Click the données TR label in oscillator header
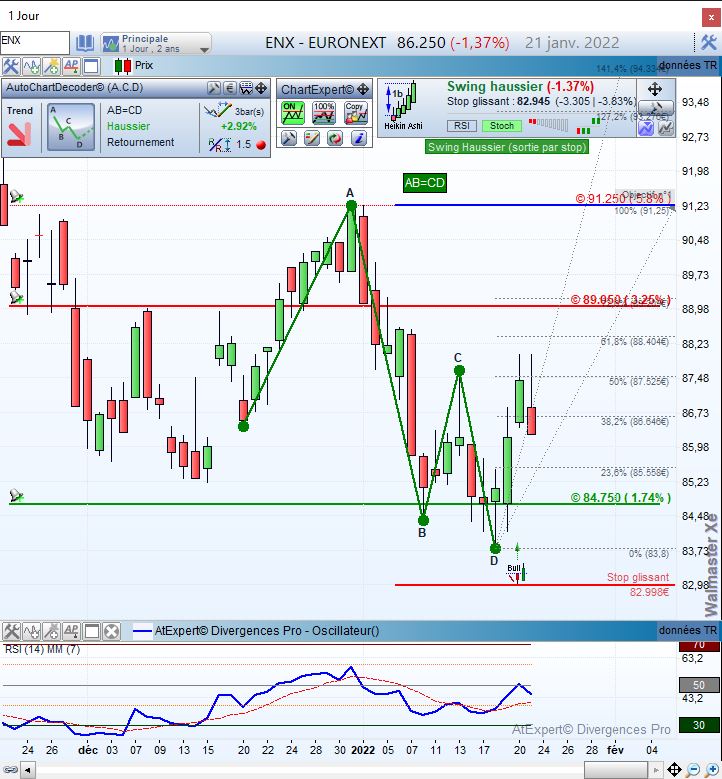Image resolution: width=722 pixels, height=779 pixels. coord(688,630)
